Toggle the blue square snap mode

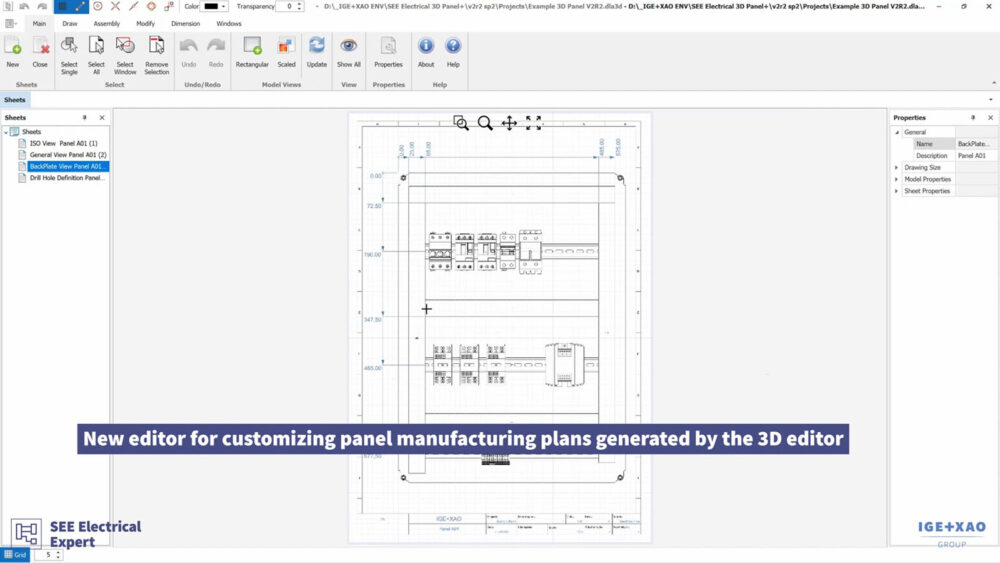(x=62, y=6)
